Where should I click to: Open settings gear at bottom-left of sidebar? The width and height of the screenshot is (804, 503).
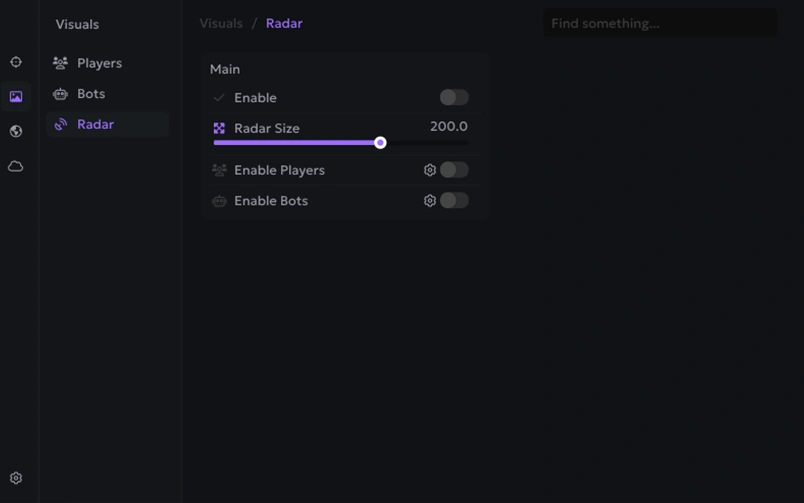point(16,478)
